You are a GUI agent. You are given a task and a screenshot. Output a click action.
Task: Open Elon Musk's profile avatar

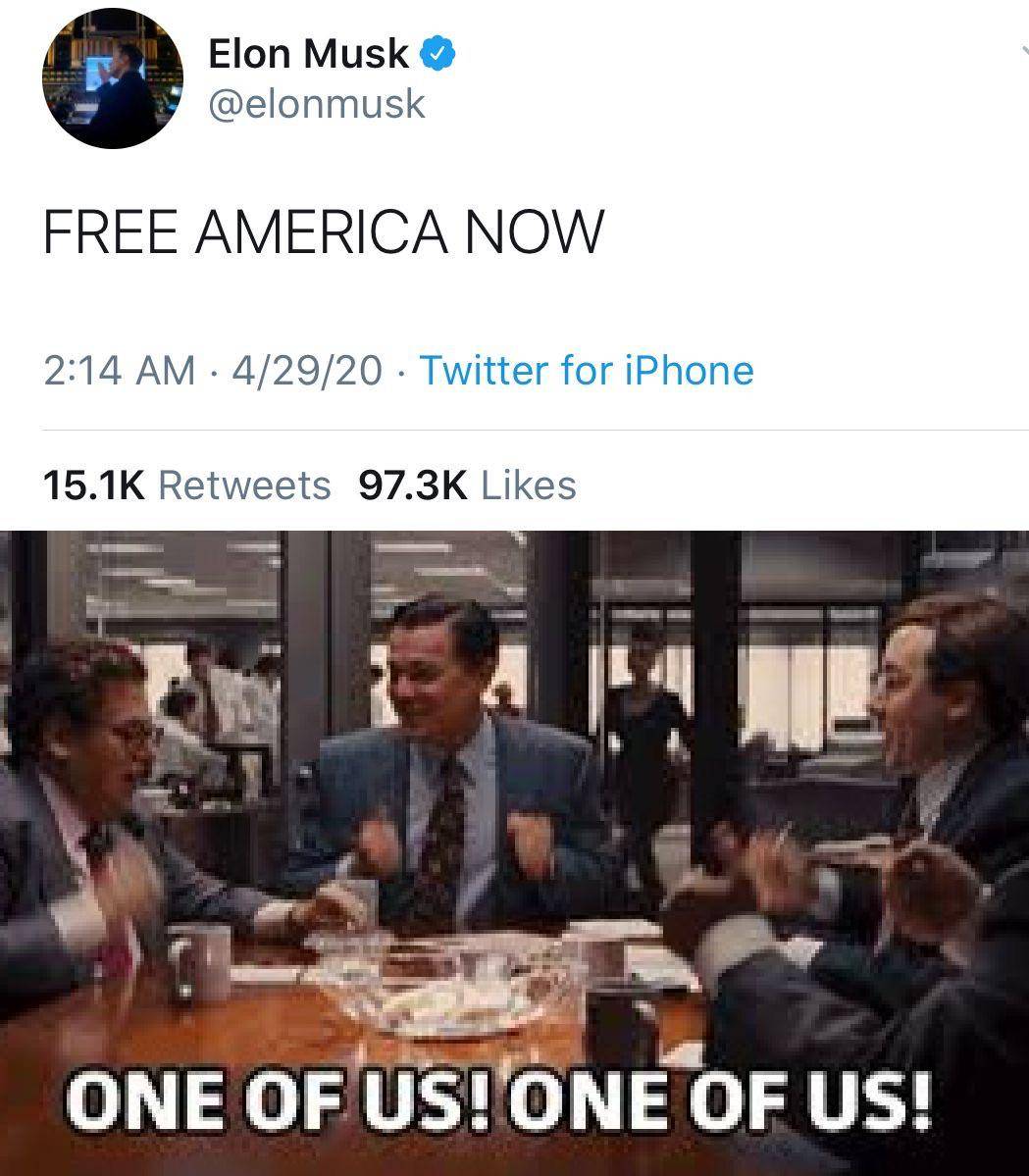pyautogui.click(x=113, y=77)
